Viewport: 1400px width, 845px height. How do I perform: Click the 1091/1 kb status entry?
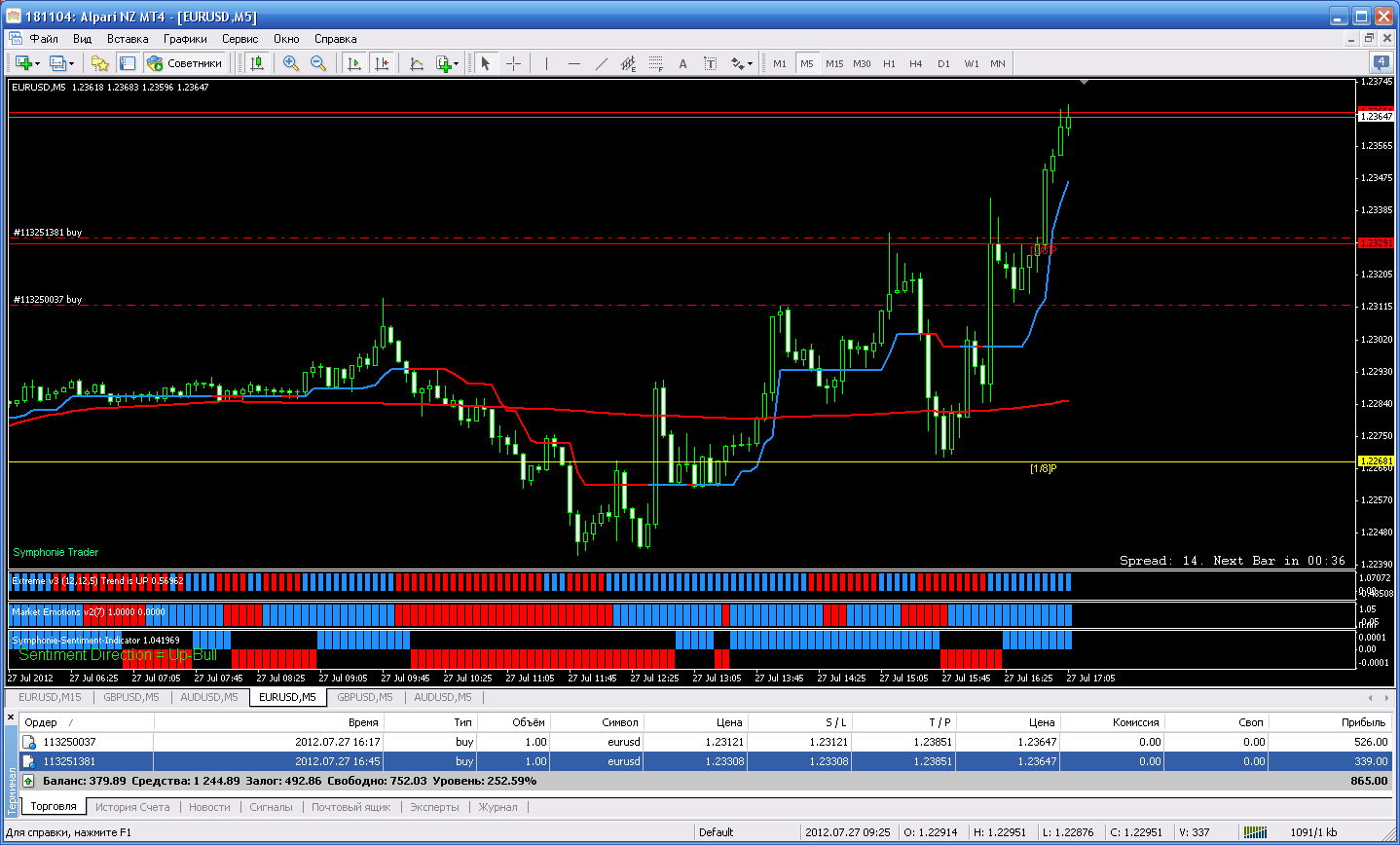pyautogui.click(x=1313, y=832)
